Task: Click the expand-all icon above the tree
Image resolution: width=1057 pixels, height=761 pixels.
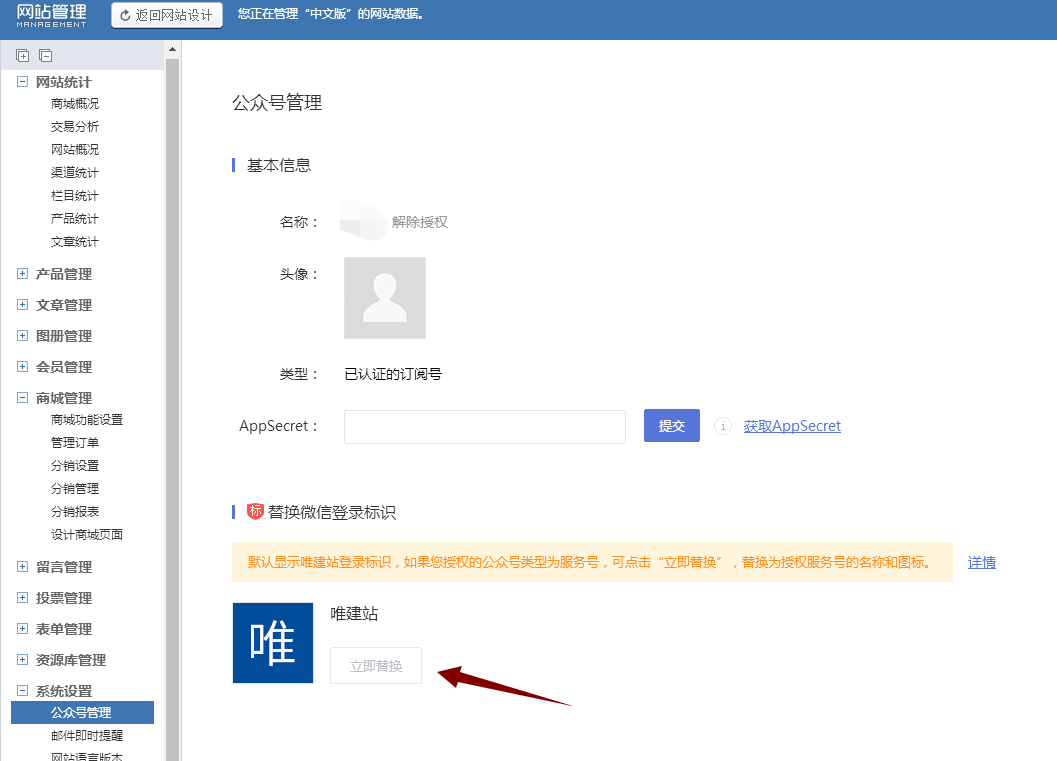Action: coord(23,56)
